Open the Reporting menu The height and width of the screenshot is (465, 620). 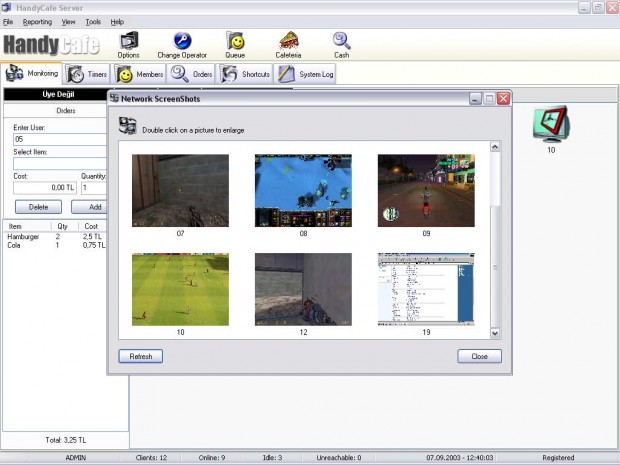point(37,22)
